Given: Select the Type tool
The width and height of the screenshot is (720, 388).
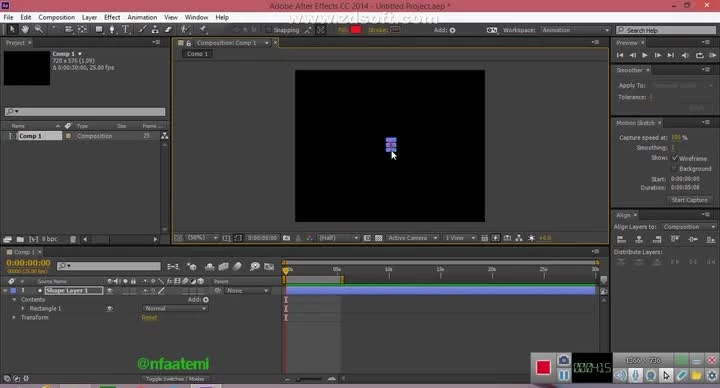Looking at the screenshot, I should [x=125, y=29].
